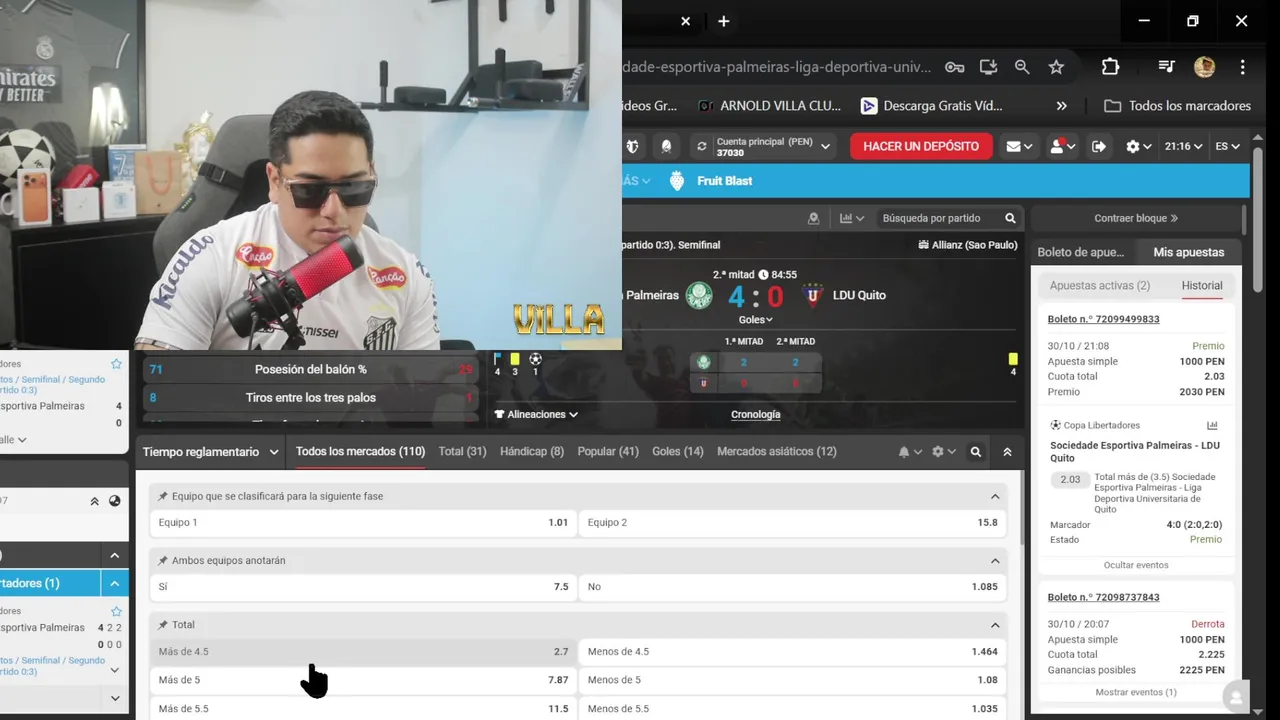1280x720 pixels.
Task: Refresh the account balance icon
Action: pyautogui.click(x=702, y=146)
